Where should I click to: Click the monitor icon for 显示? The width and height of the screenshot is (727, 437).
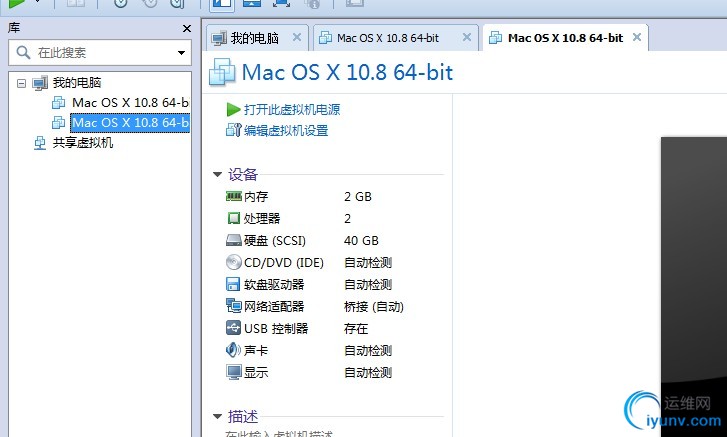(234, 372)
